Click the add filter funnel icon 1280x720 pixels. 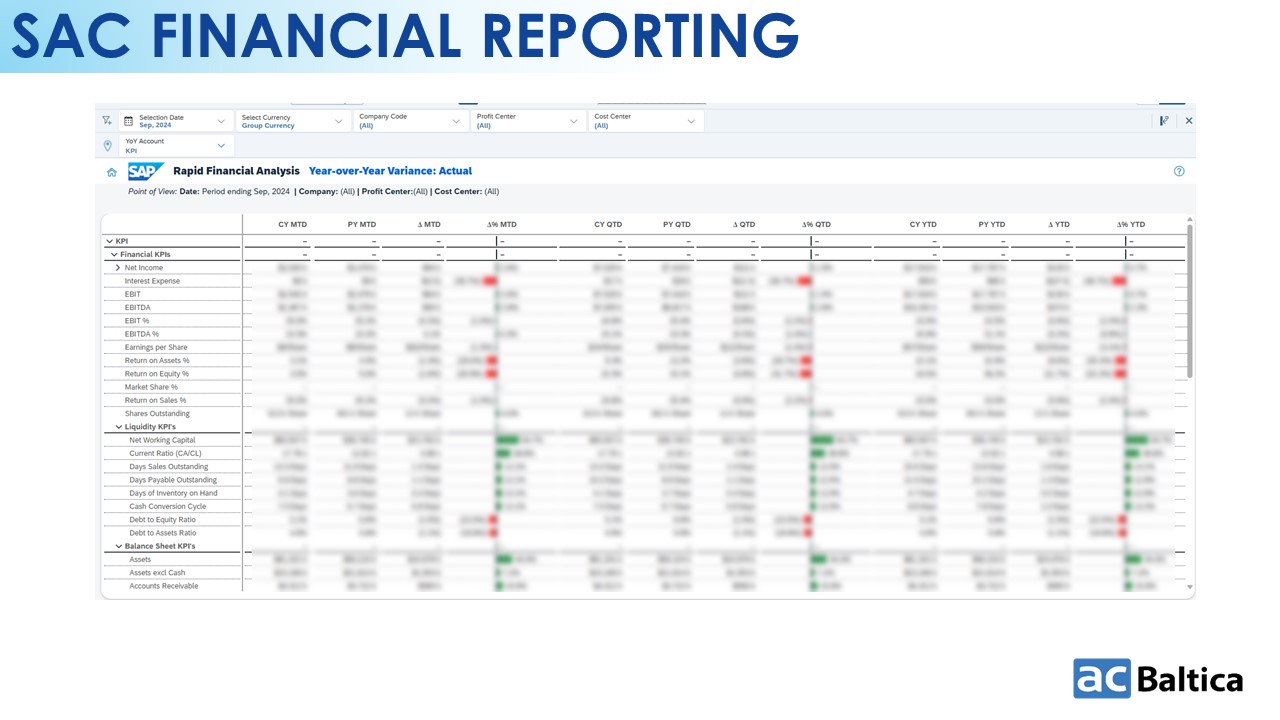107,121
